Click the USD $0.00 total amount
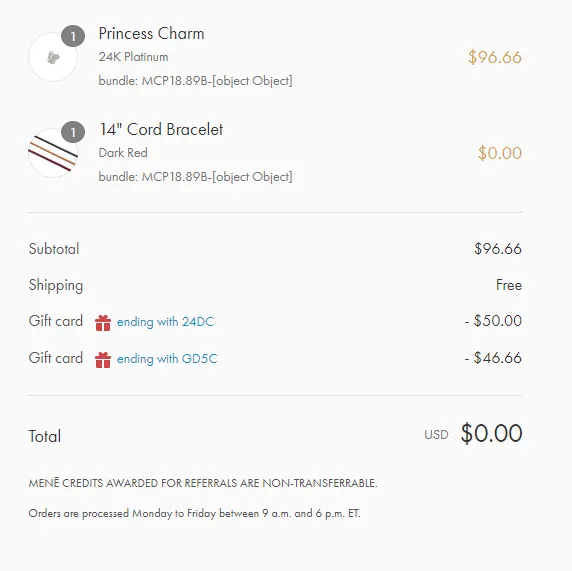Viewport: 572px width, 571px height. point(473,433)
